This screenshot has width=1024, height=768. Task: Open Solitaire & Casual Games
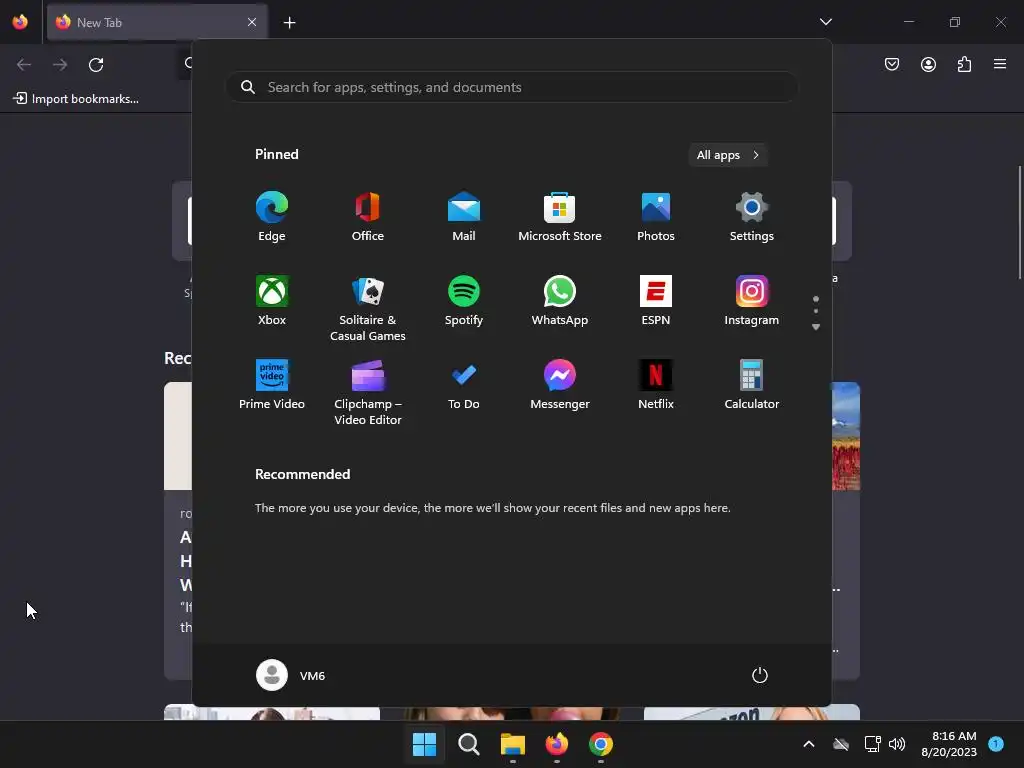(368, 308)
